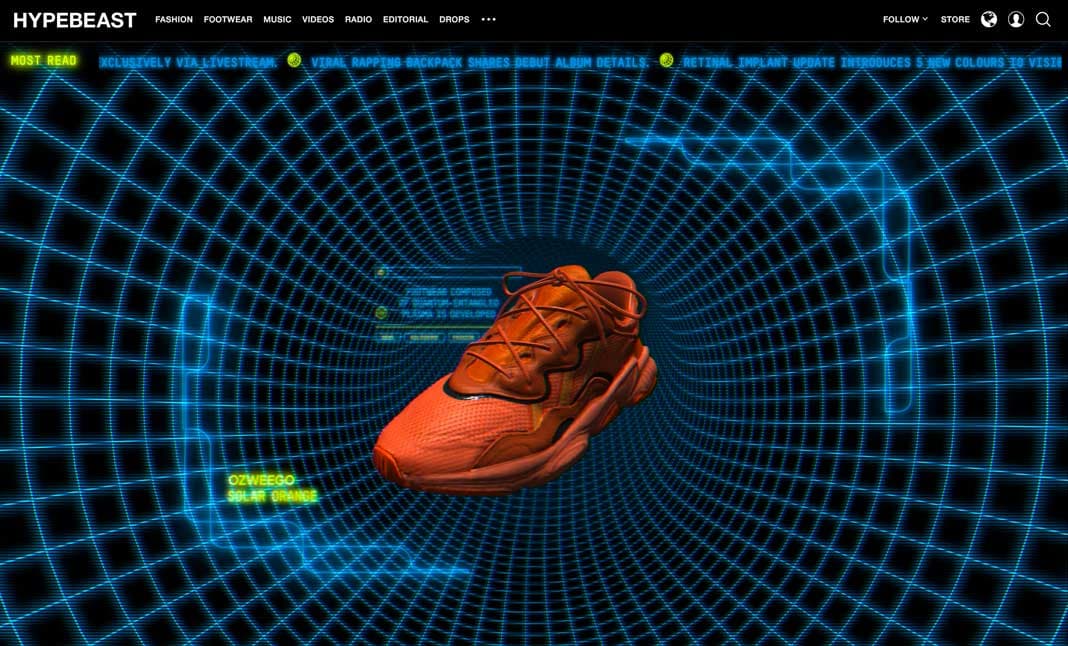The width and height of the screenshot is (1068, 646).
Task: Open the Footwear section
Action: pyautogui.click(x=228, y=20)
